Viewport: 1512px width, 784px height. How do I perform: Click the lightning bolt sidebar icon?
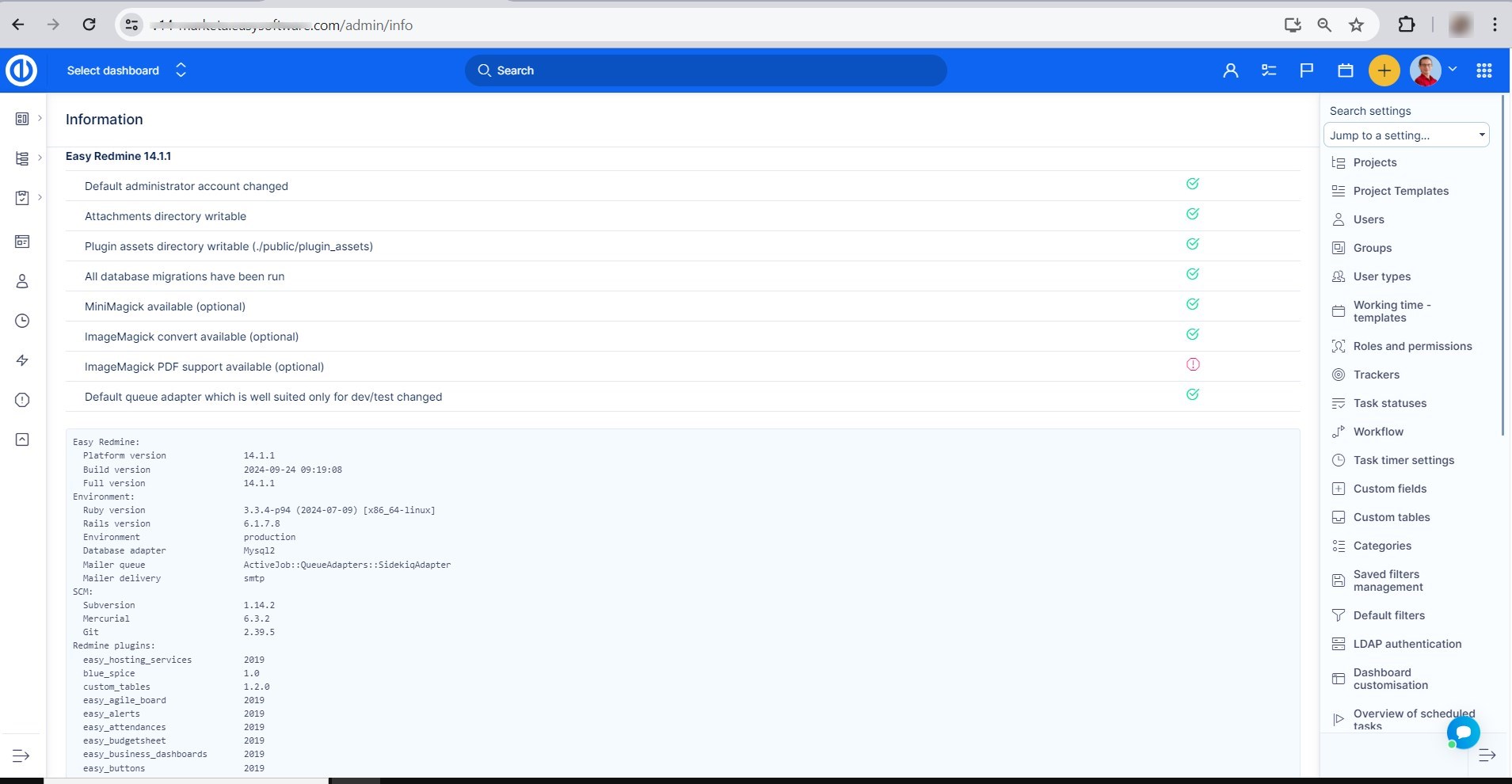click(x=22, y=360)
